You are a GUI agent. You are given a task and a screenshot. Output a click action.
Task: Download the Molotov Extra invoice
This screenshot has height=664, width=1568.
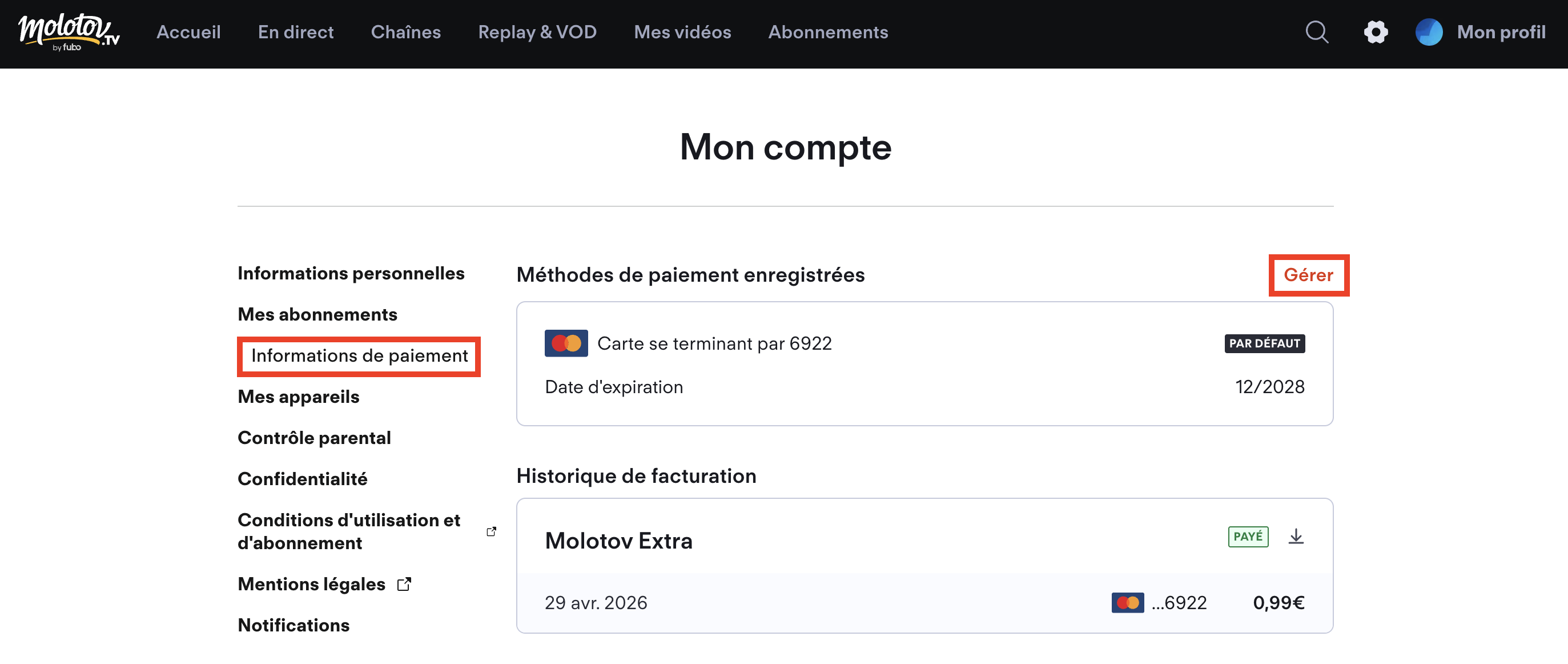click(1296, 537)
